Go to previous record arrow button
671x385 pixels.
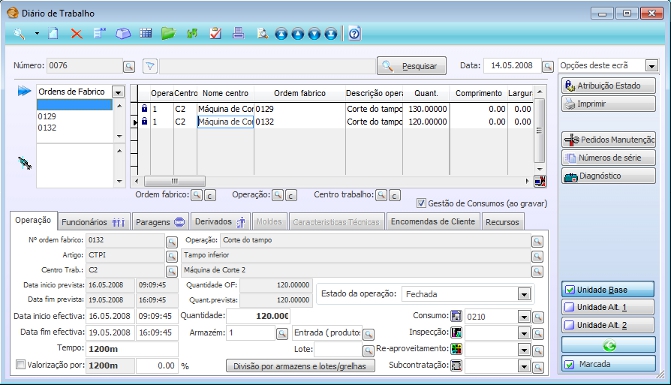click(298, 34)
